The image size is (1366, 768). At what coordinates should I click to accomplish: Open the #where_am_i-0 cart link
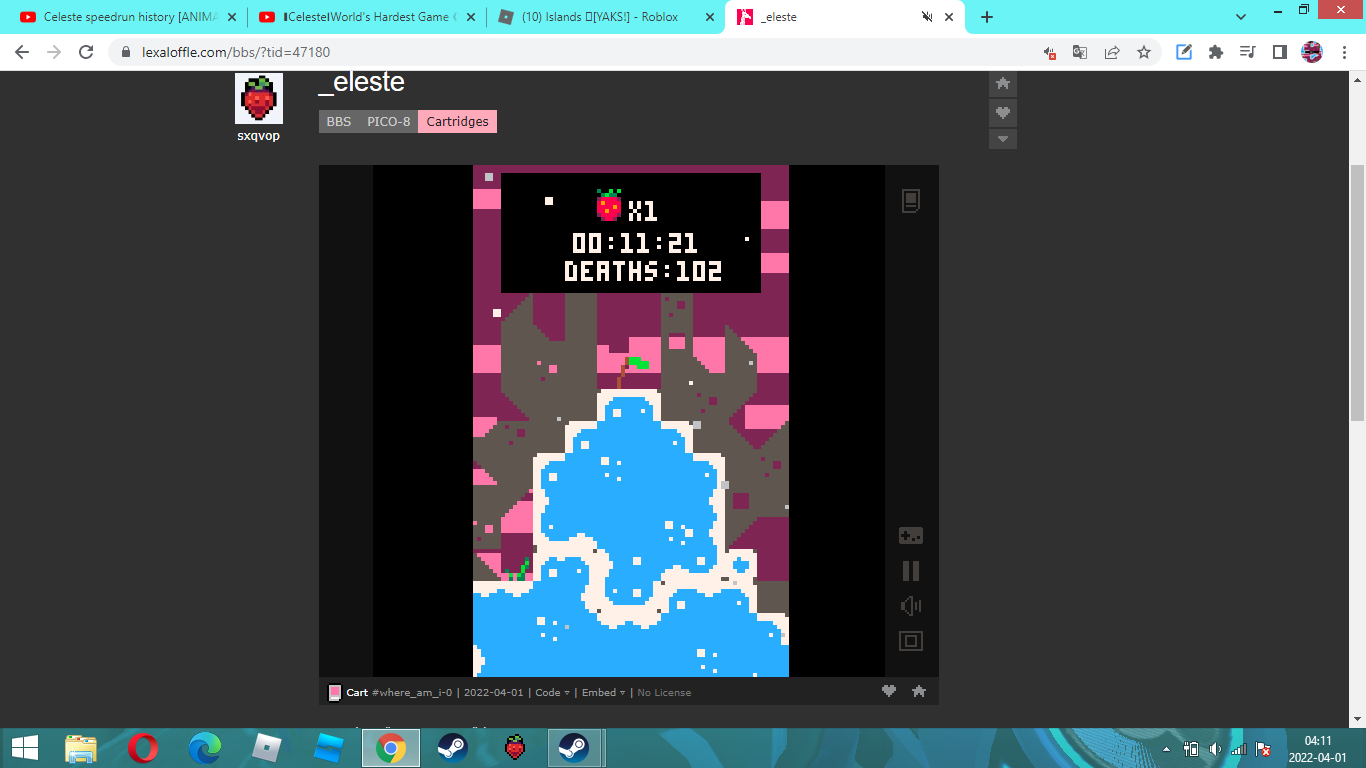click(x=412, y=692)
